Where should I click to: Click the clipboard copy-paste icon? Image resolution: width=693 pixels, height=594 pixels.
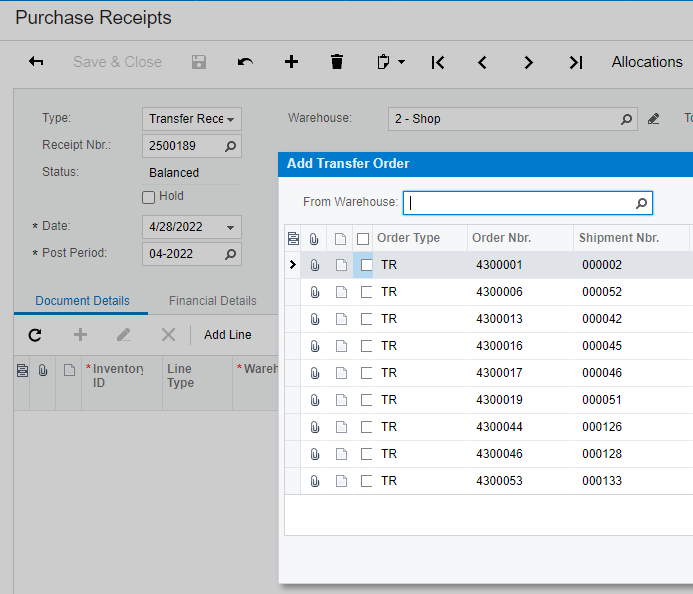pos(383,62)
